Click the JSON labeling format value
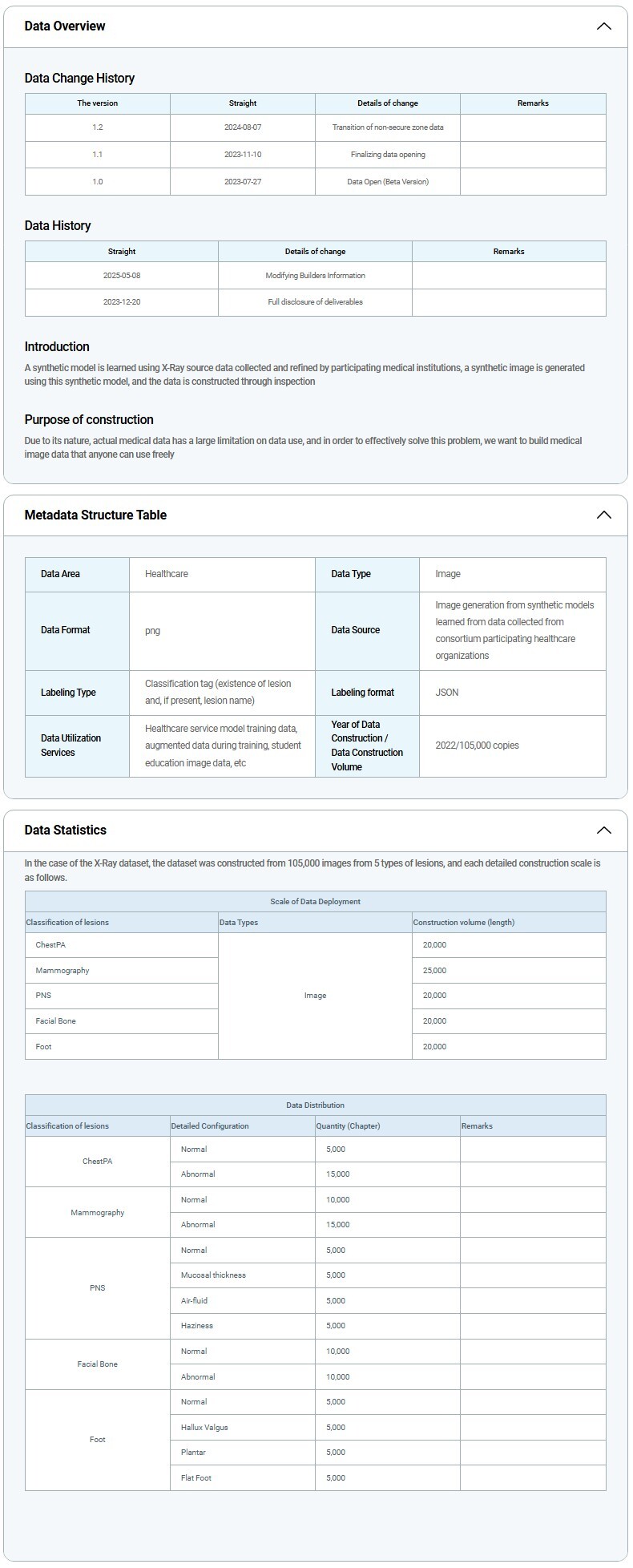This screenshot has height=1568, width=633. 447,693
